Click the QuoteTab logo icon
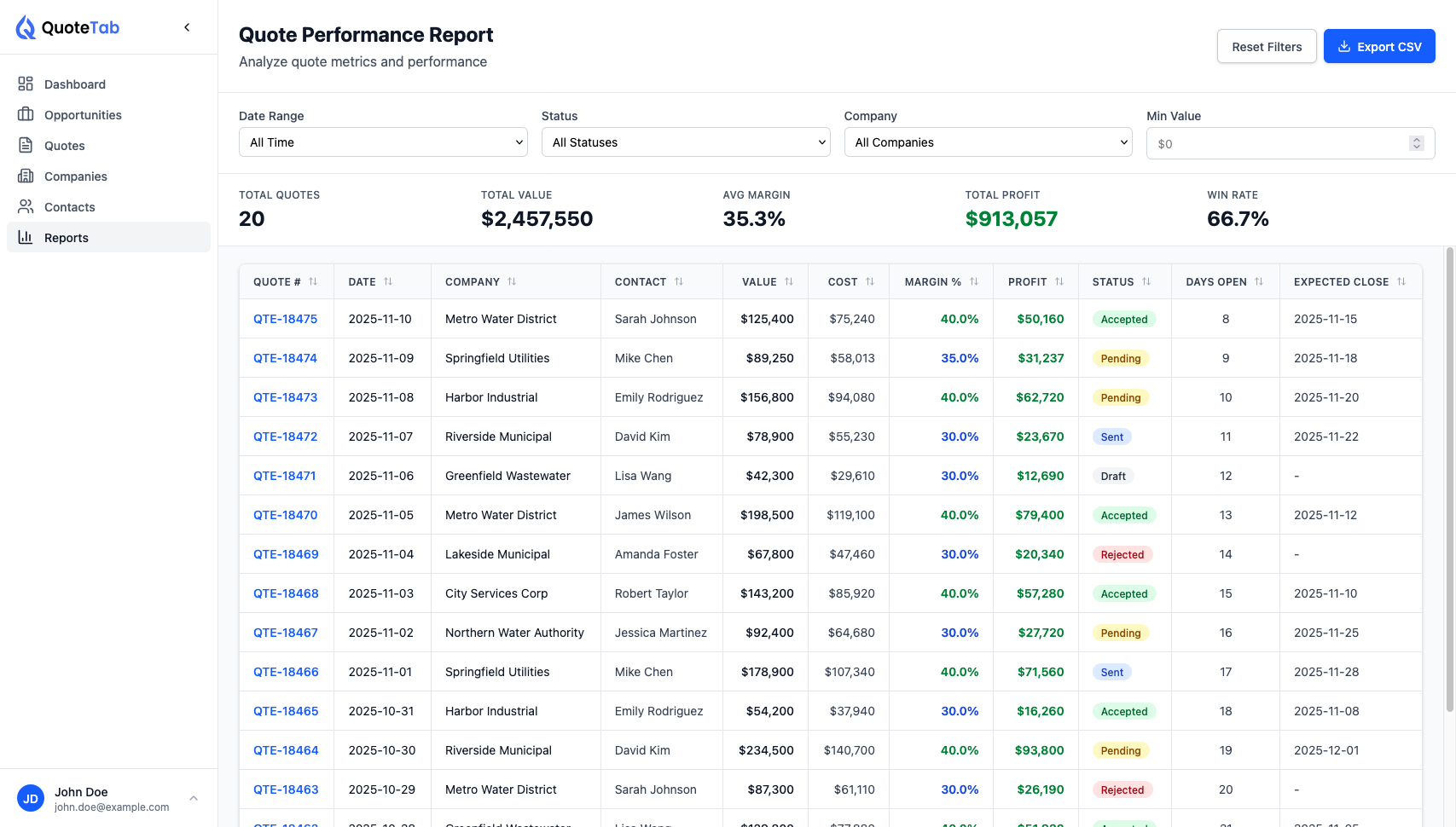This screenshot has width=1456, height=827. pos(26,27)
